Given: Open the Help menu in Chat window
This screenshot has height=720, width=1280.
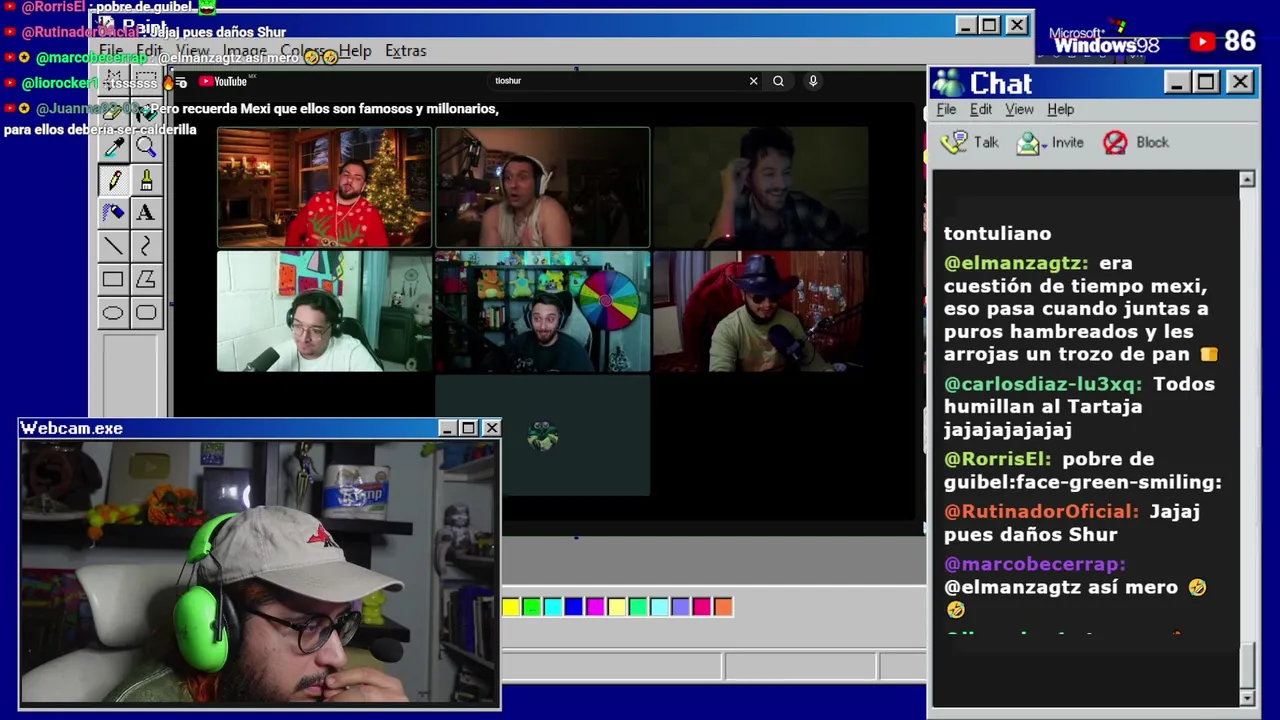Looking at the screenshot, I should pyautogui.click(x=1060, y=110).
